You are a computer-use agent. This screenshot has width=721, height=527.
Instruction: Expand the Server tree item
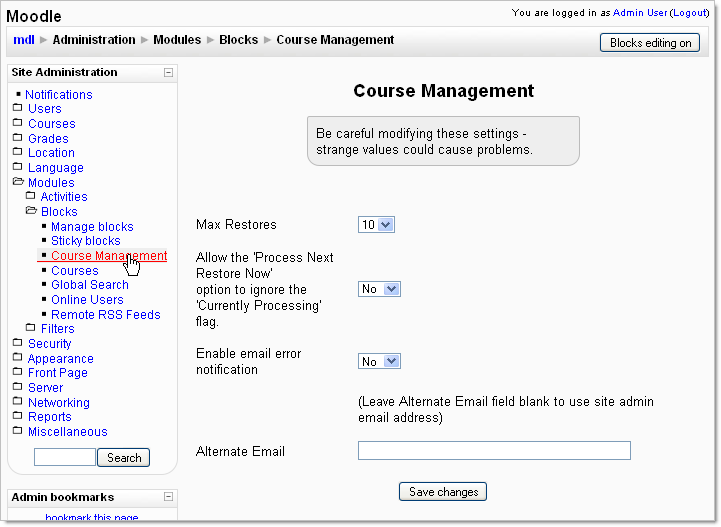pyautogui.click(x=46, y=388)
